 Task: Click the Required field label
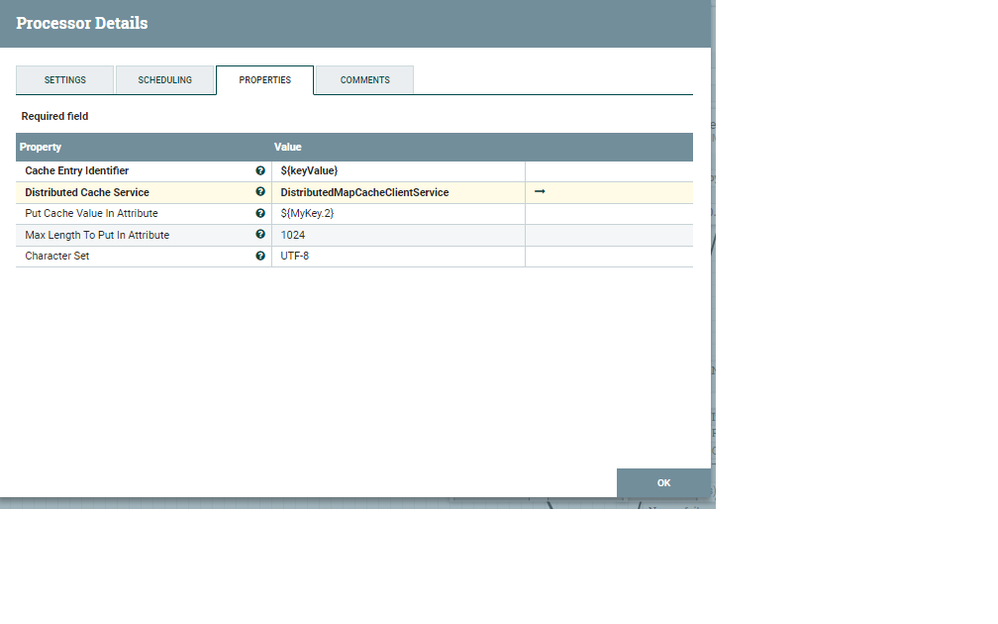[x=55, y=117]
